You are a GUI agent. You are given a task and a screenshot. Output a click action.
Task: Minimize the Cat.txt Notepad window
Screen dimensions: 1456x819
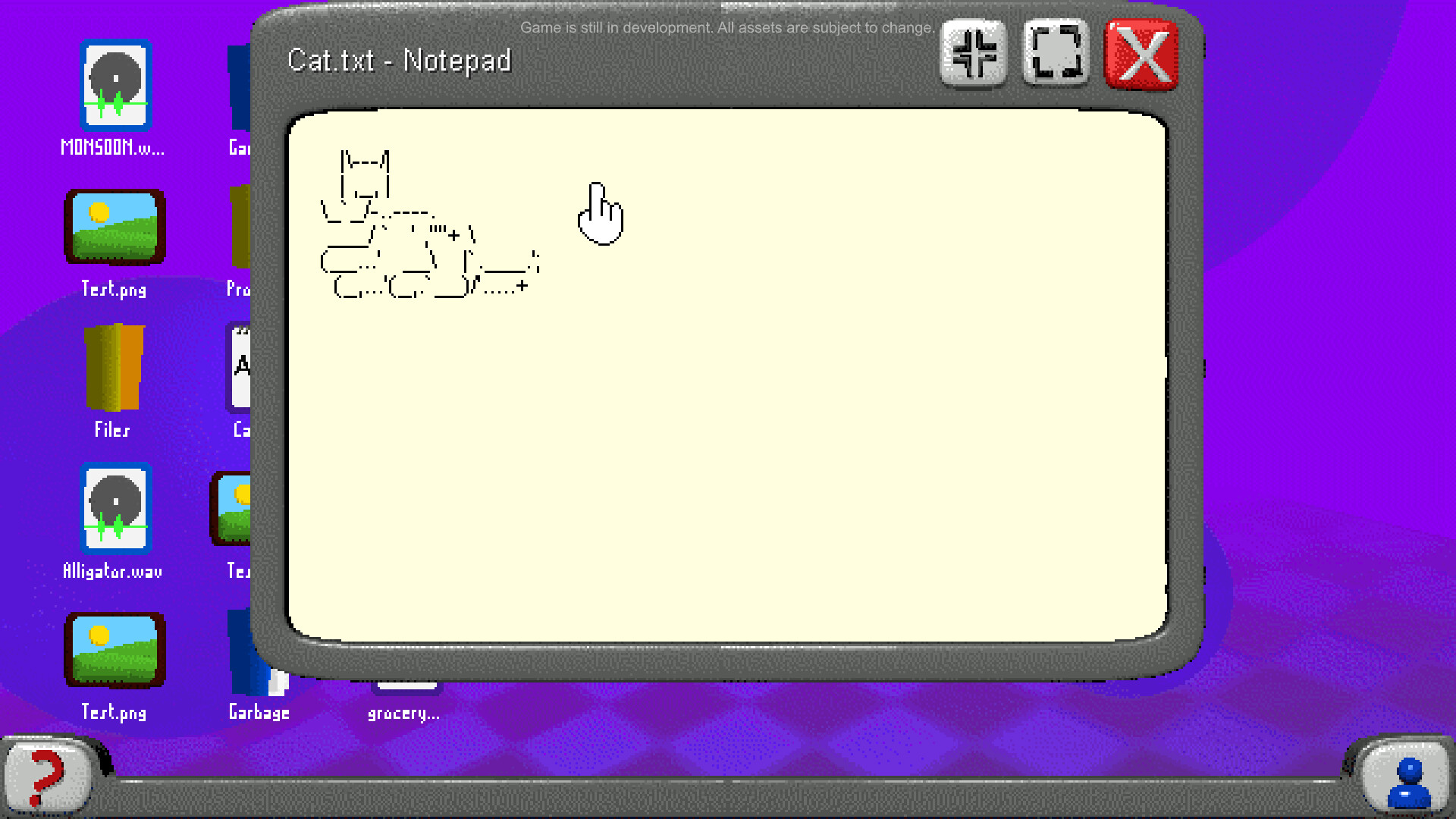(973, 52)
